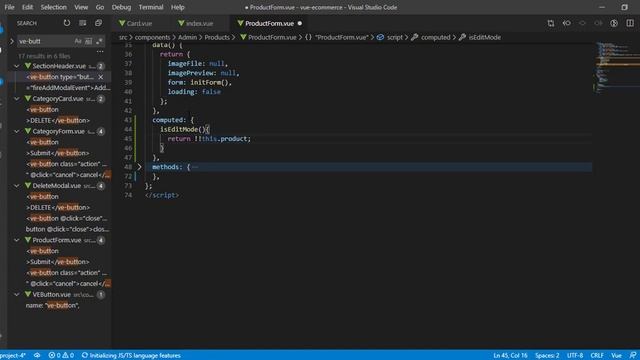
Task: Toggle Match Whole Word in search box
Action: (89, 41)
